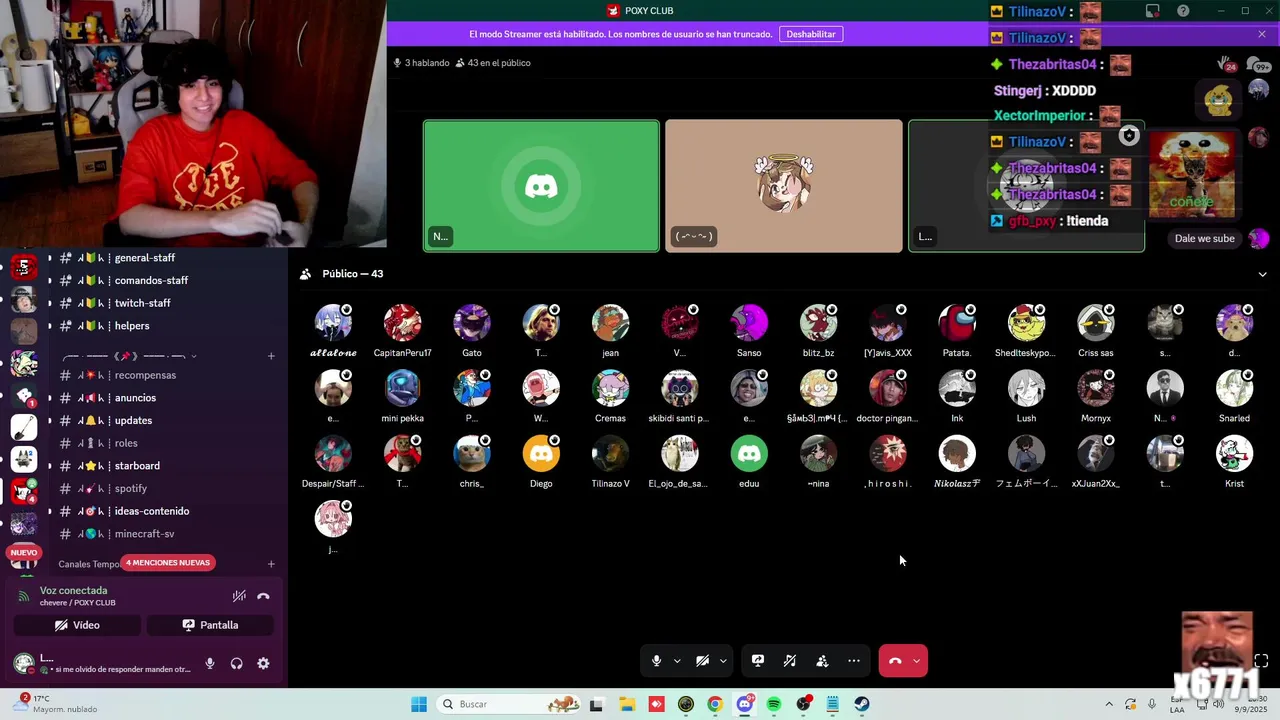The image size is (1280, 720).
Task: Mute microphone in the call control bar
Action: click(x=656, y=661)
